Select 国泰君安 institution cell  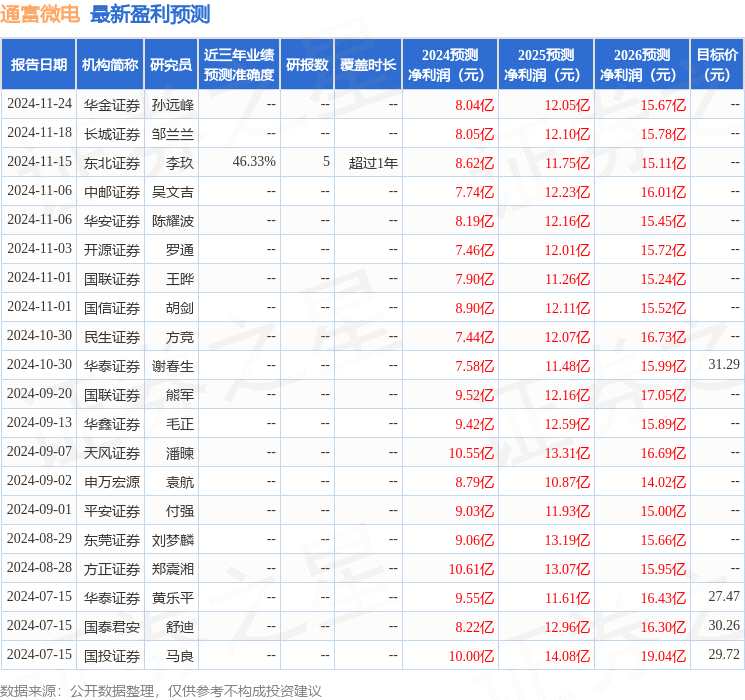(x=112, y=627)
